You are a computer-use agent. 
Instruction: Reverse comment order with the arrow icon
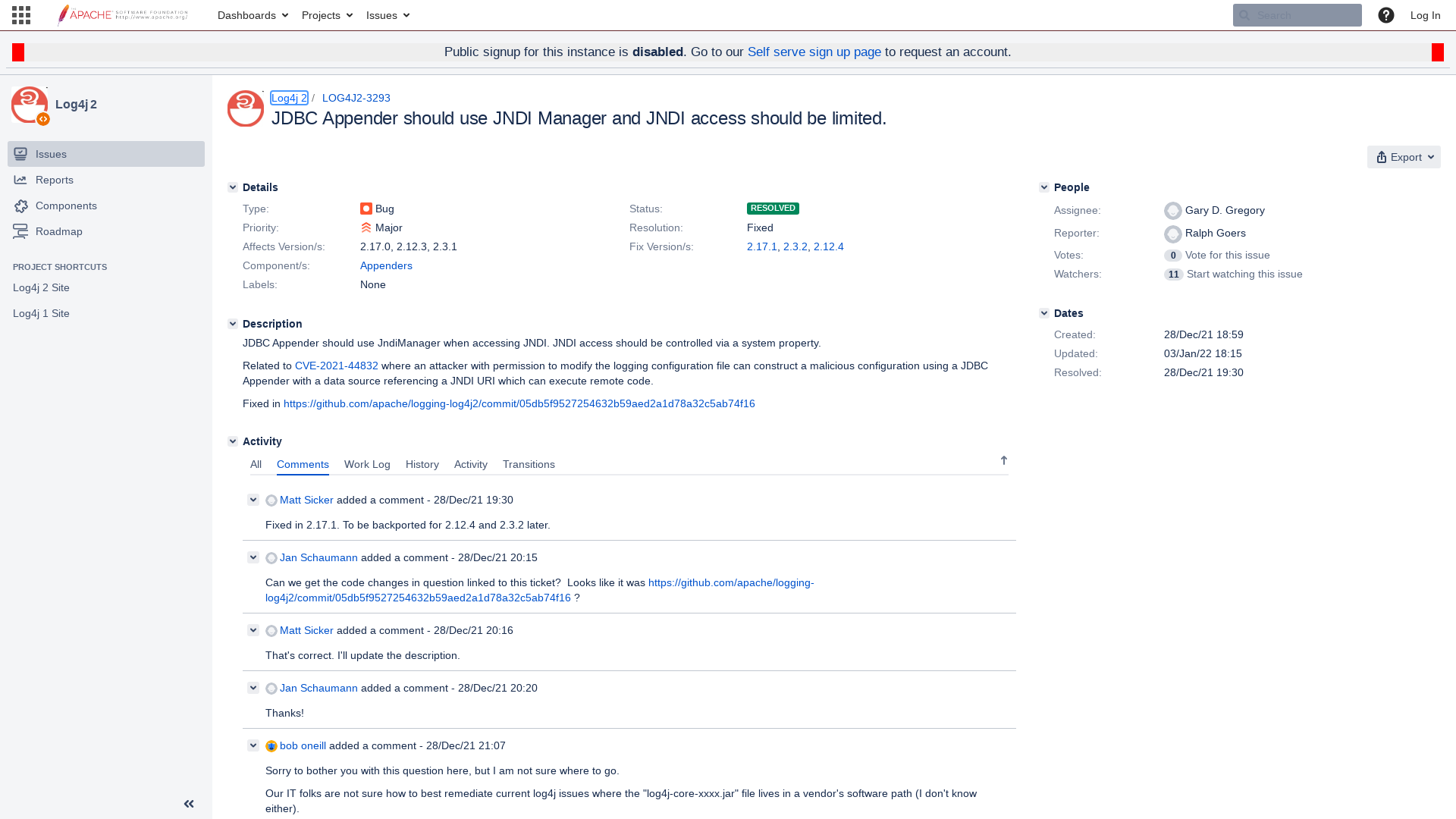pyautogui.click(x=1004, y=460)
